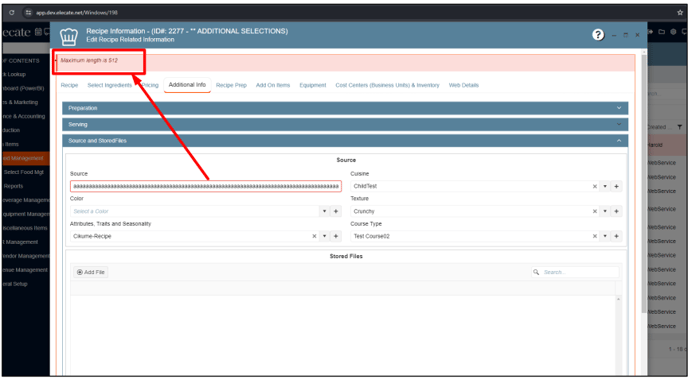Open Dashboard (PowerBI) in the sidebar
Screen dimensions: 688x379
coord(23,88)
